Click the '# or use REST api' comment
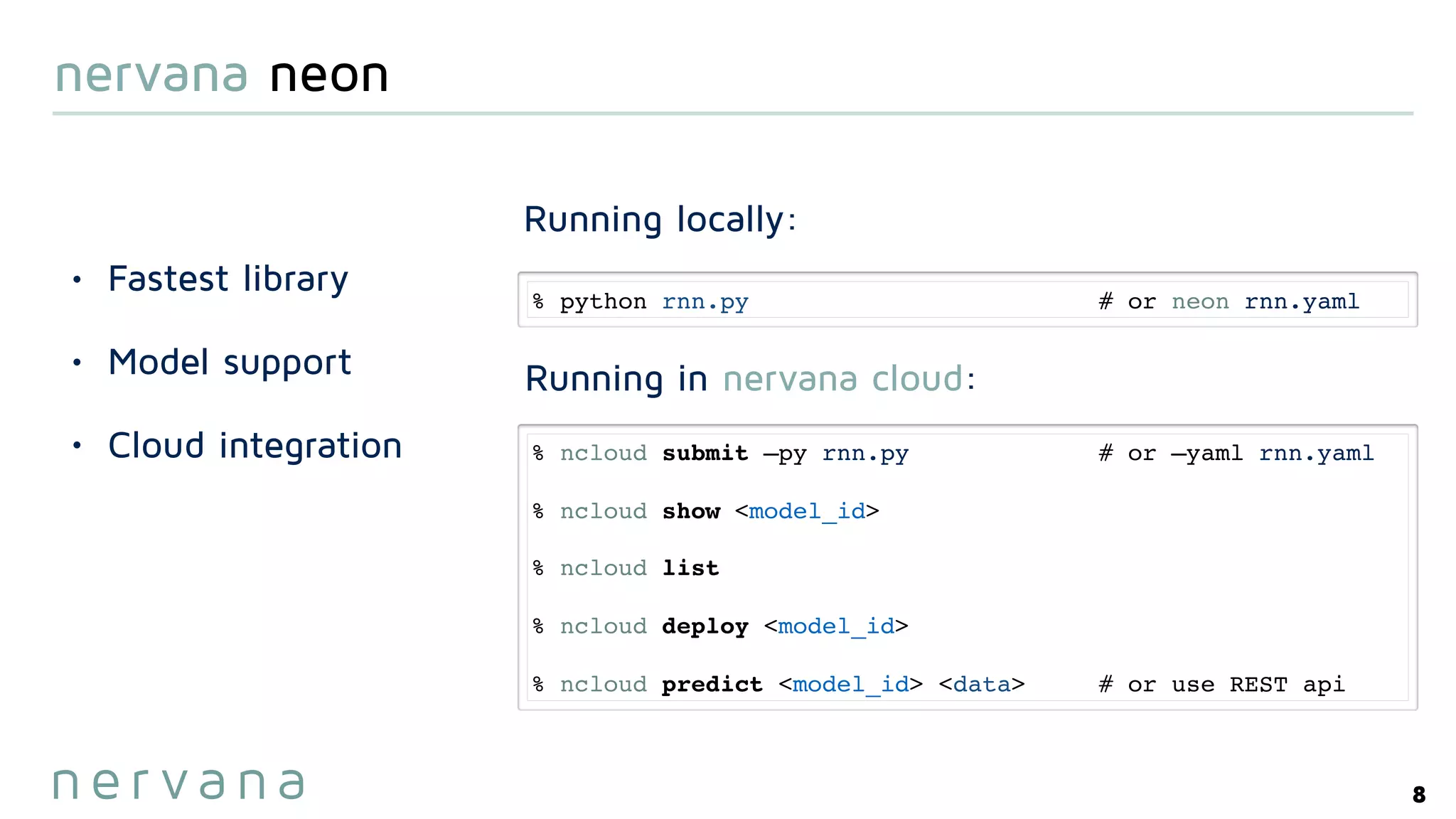Image resolution: width=1456 pixels, height=819 pixels. 1221,684
